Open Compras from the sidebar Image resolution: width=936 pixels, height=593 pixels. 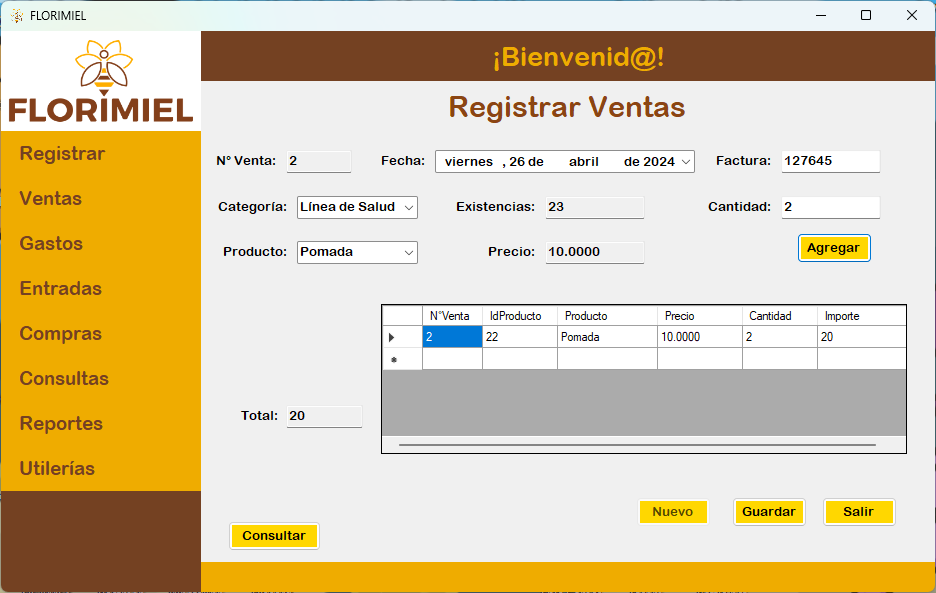61,334
